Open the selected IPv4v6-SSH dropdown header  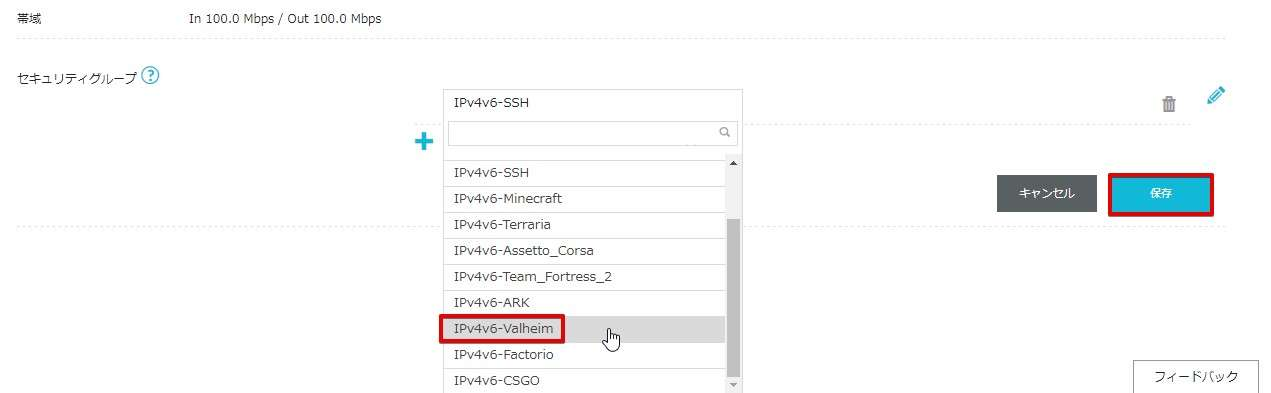pyautogui.click(x=593, y=103)
